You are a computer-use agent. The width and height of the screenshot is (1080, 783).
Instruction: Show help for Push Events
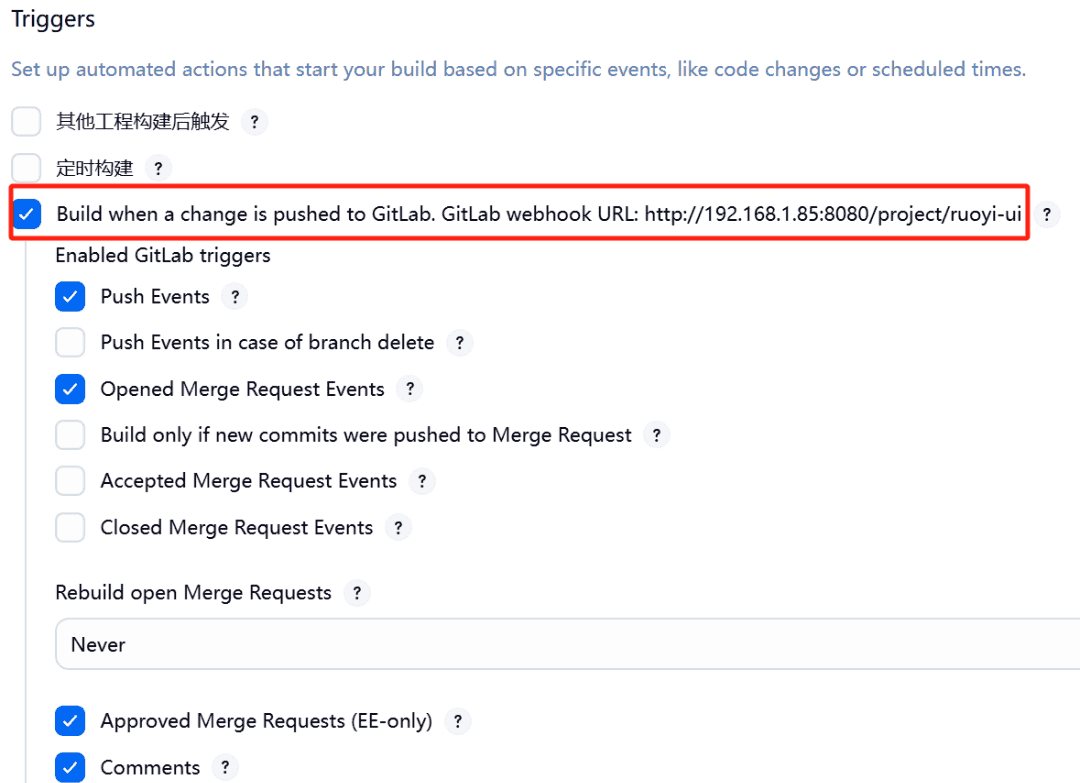coord(233,297)
